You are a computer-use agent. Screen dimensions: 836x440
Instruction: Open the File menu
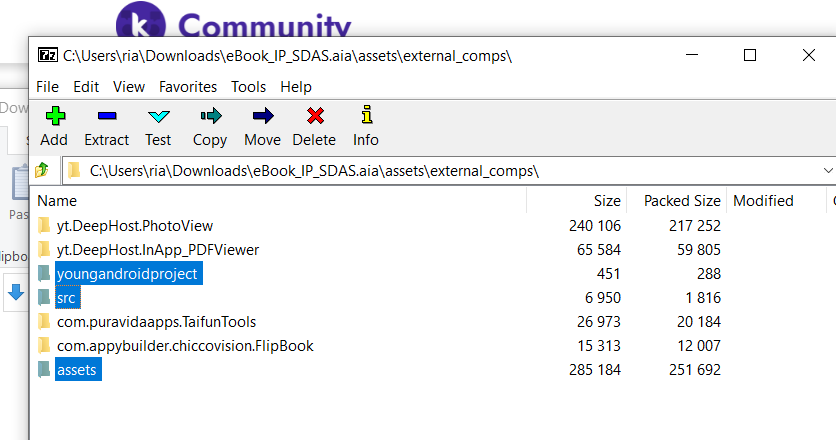[x=47, y=86]
